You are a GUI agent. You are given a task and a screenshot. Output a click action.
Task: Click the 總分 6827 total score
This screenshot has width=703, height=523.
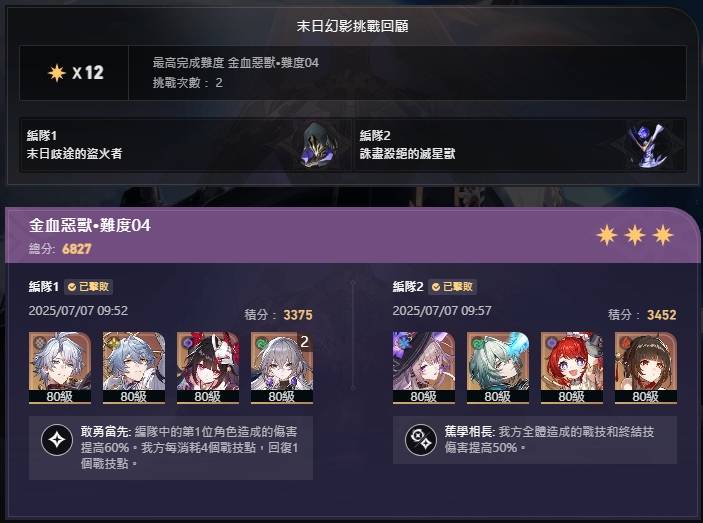point(60,249)
